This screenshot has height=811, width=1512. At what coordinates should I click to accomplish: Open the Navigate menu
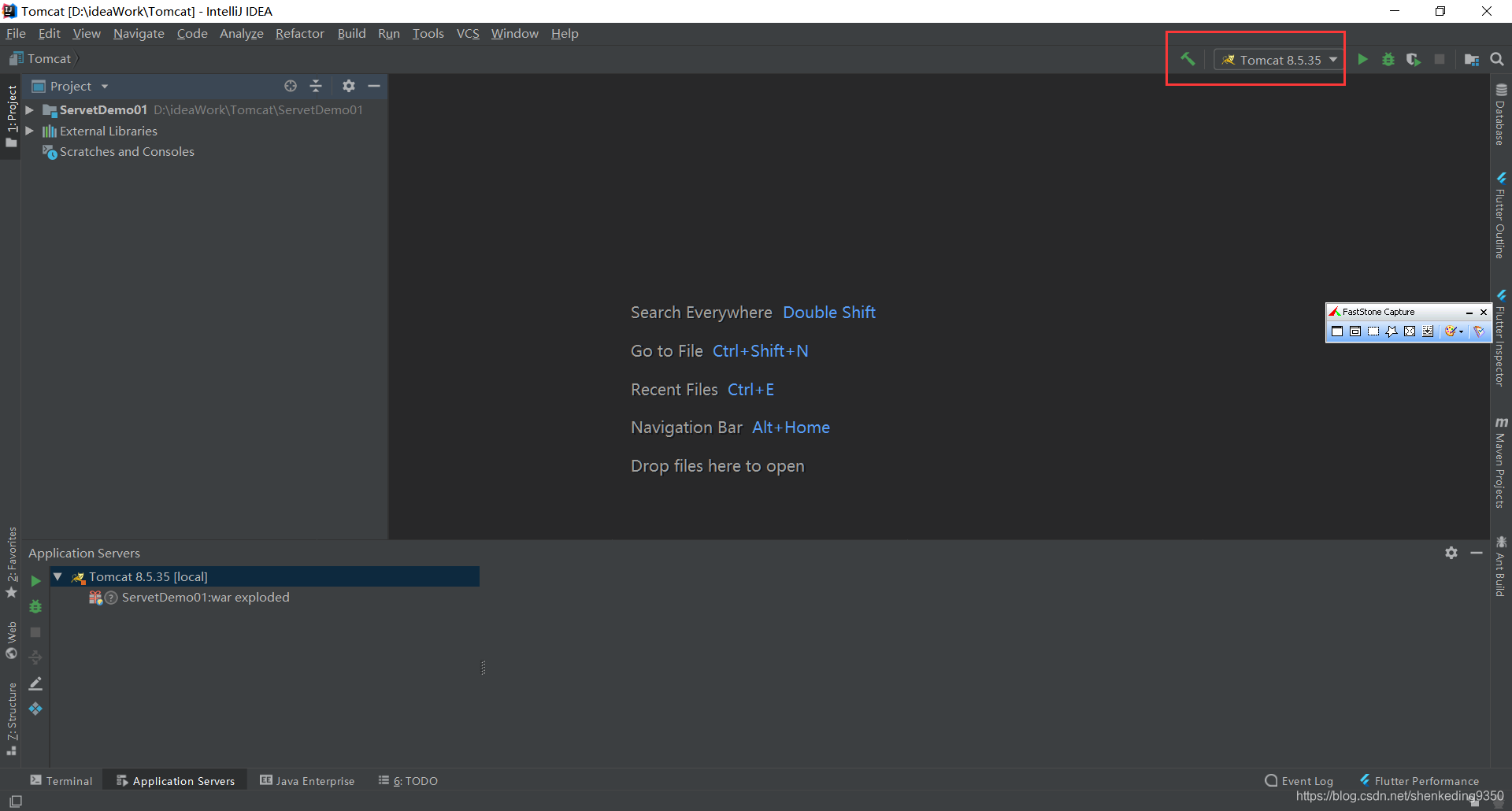139,33
